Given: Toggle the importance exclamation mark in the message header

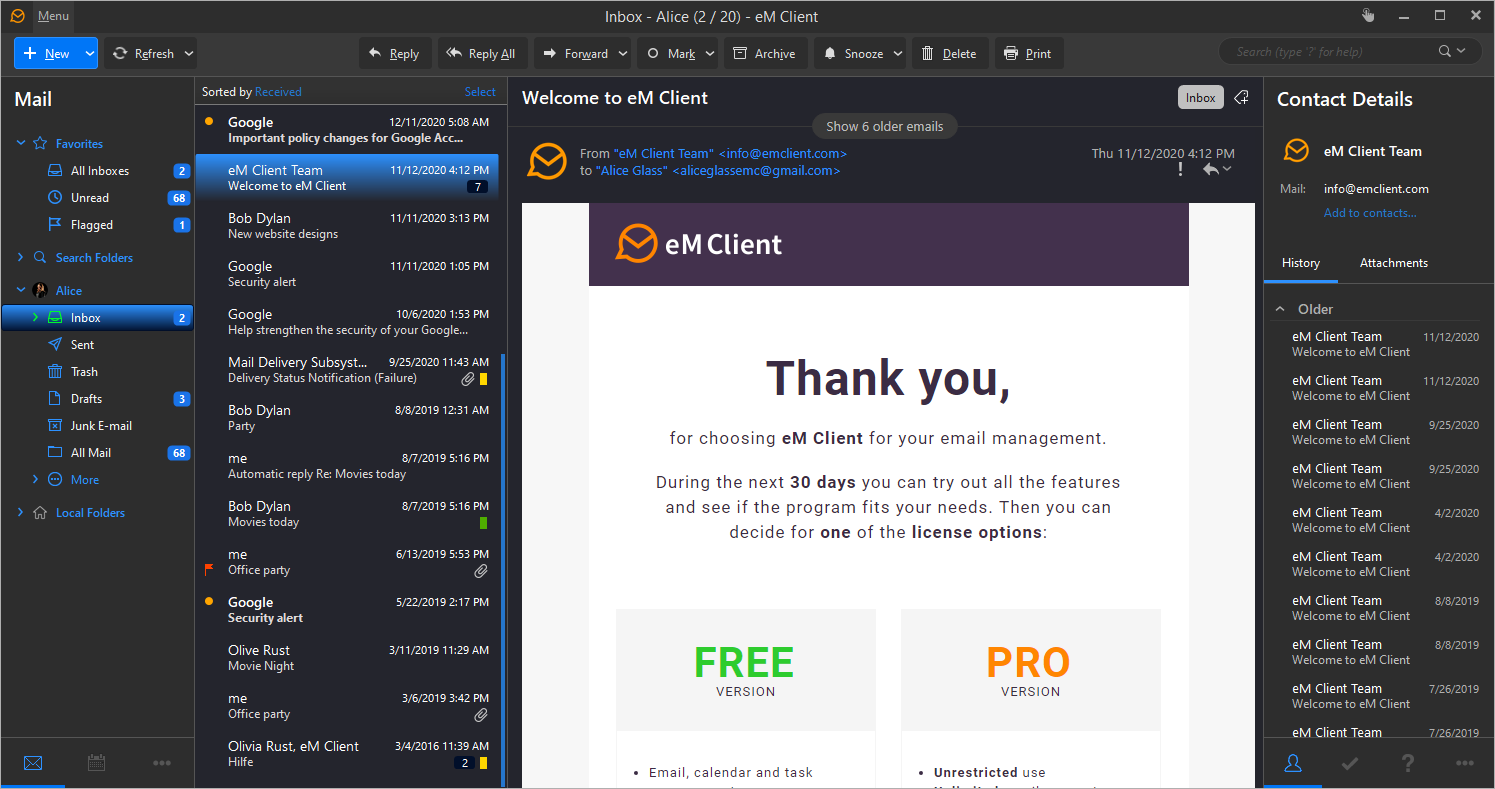Looking at the screenshot, I should 1180,170.
